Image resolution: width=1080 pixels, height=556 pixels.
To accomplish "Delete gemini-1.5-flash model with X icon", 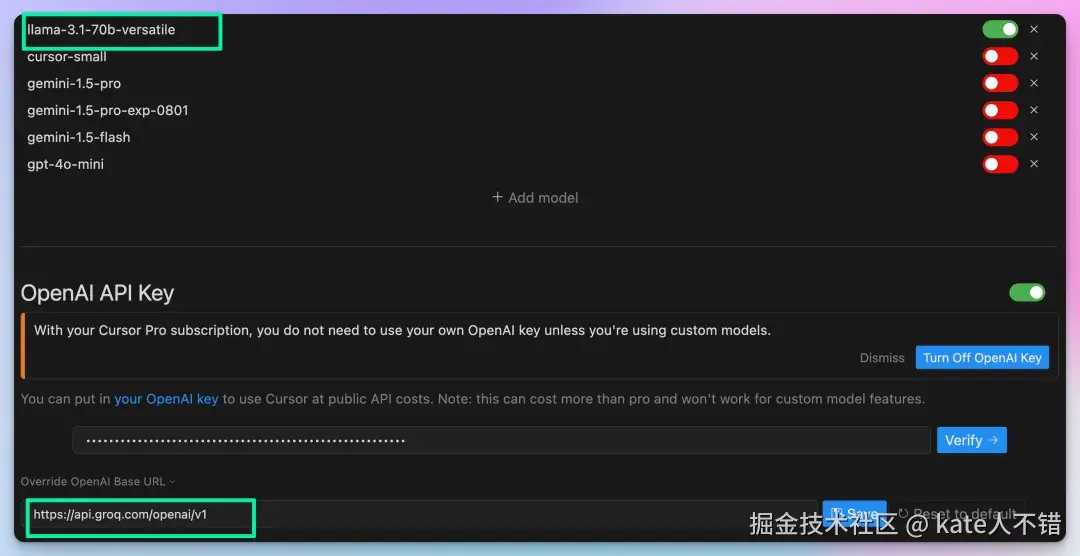I will pos(1034,137).
